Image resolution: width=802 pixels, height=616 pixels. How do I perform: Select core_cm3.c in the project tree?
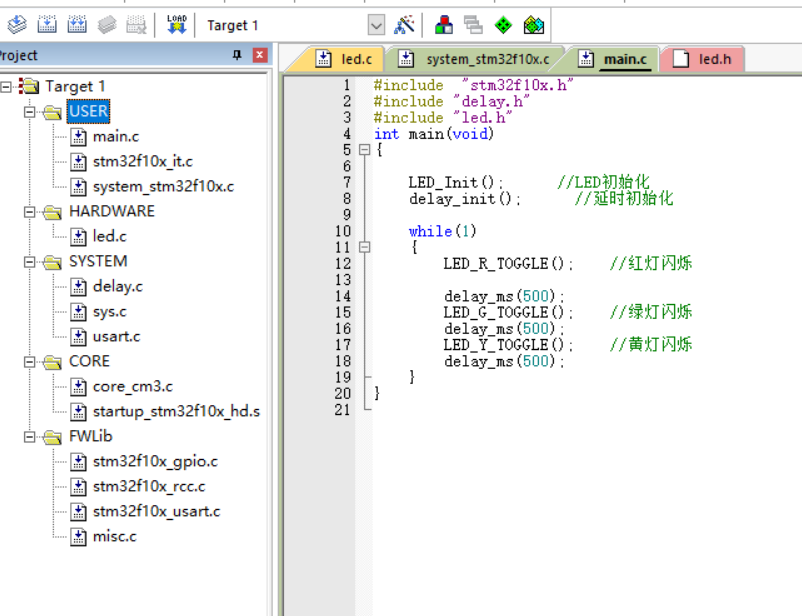tap(133, 386)
